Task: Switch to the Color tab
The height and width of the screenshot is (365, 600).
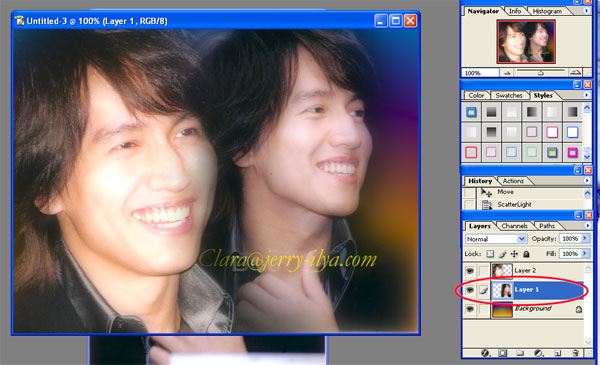Action: (x=476, y=95)
